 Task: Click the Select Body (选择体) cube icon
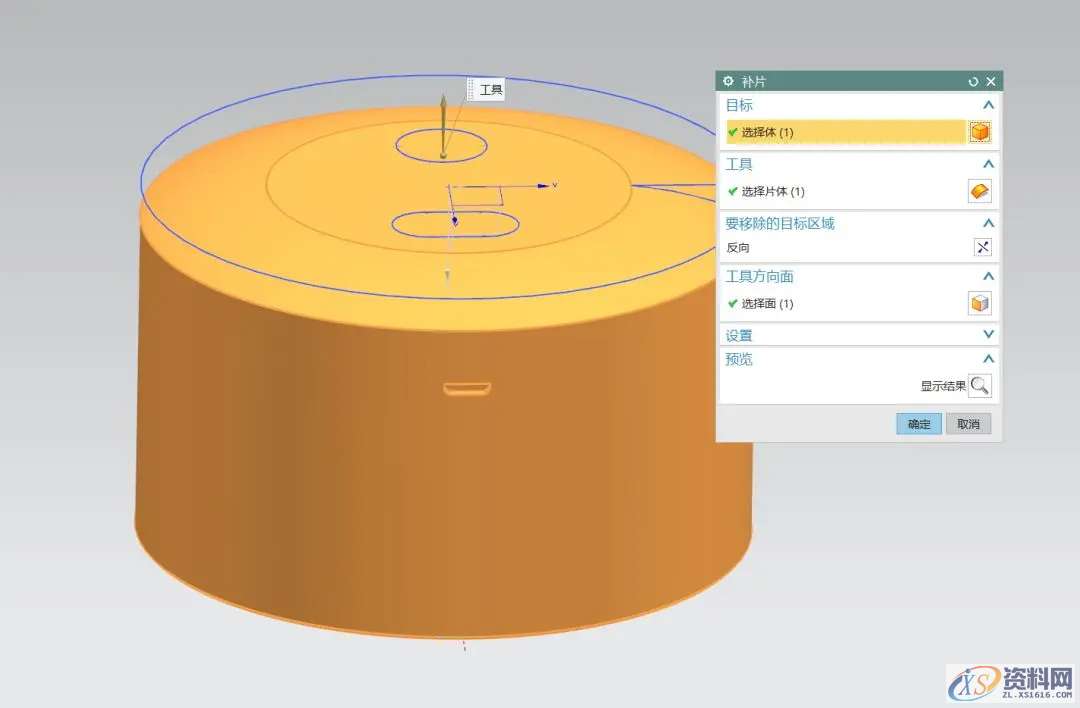coord(980,132)
